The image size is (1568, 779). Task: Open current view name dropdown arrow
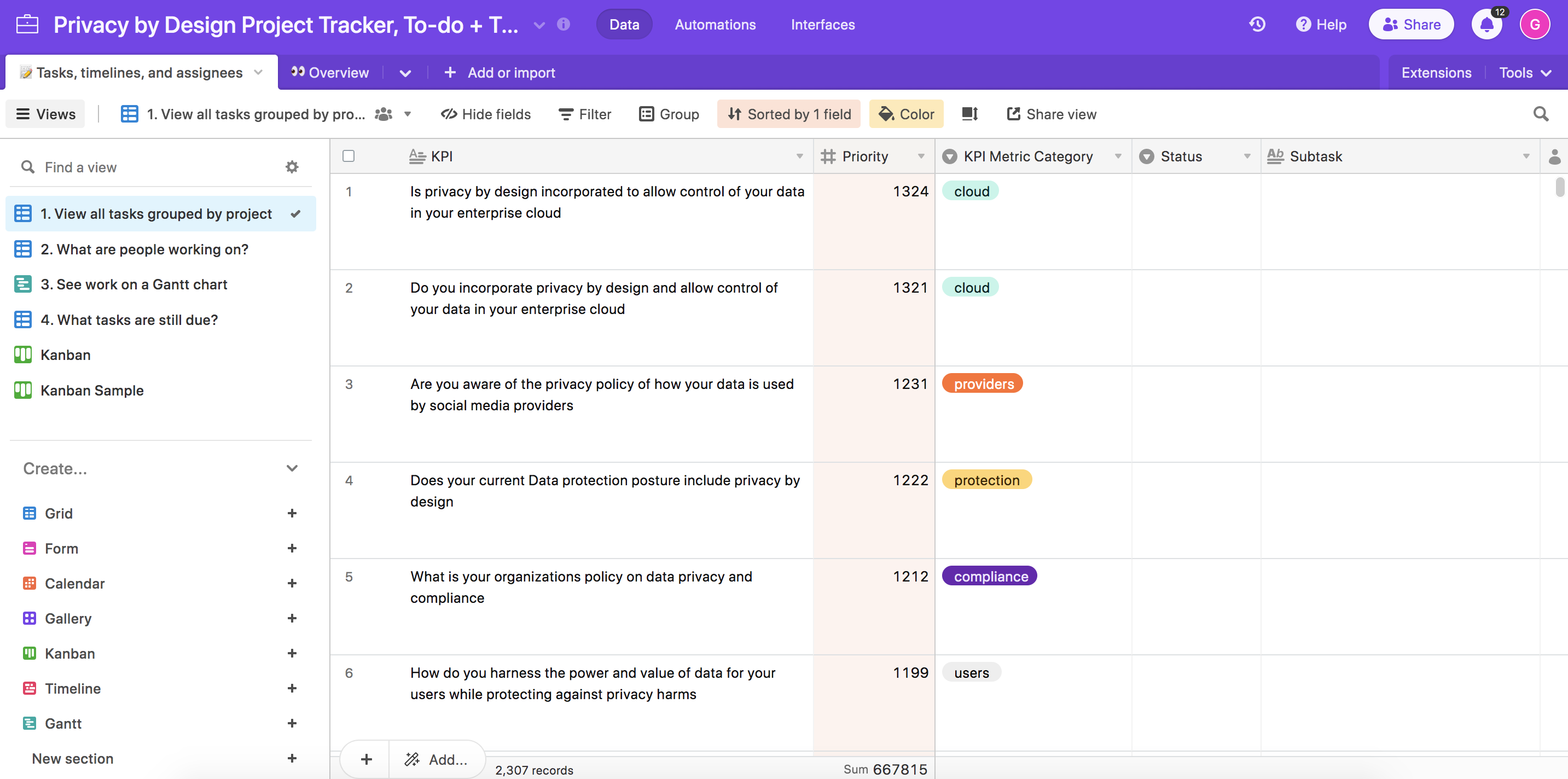pyautogui.click(x=408, y=114)
